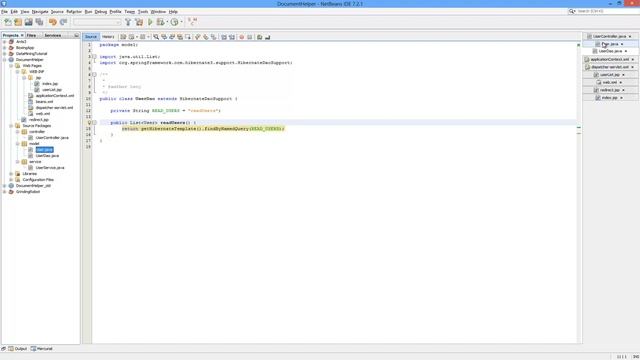Collapse the Javadoc comment fold marker

pyautogui.click(x=94, y=75)
